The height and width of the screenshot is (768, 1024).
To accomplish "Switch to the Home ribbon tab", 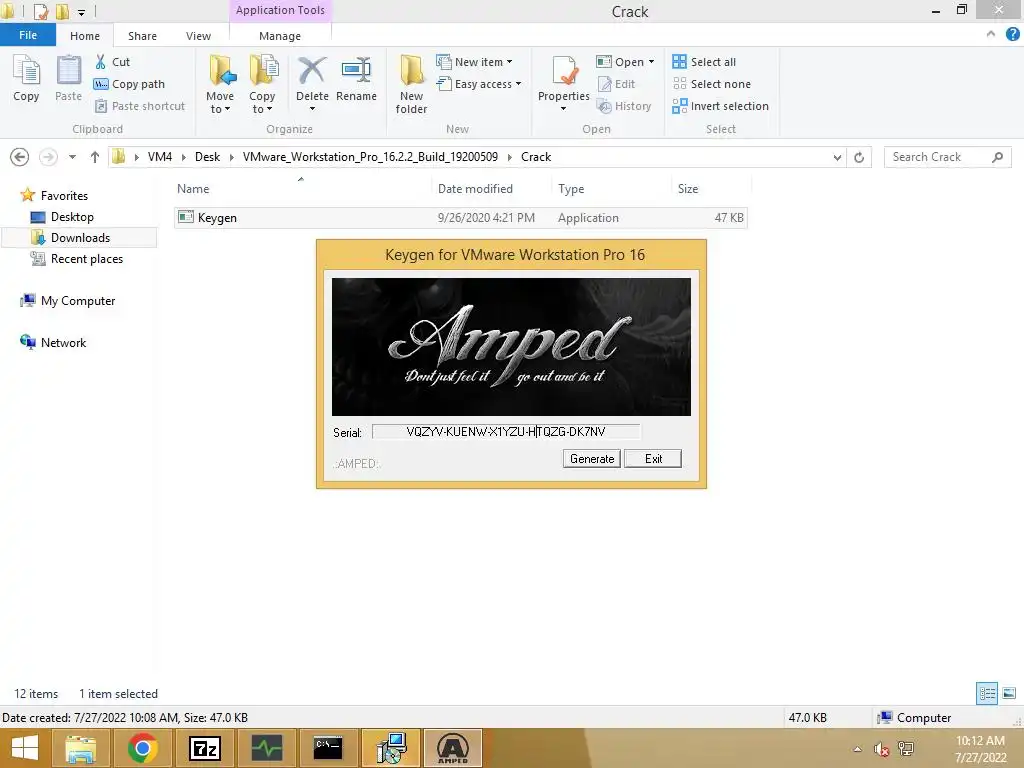I will point(85,36).
